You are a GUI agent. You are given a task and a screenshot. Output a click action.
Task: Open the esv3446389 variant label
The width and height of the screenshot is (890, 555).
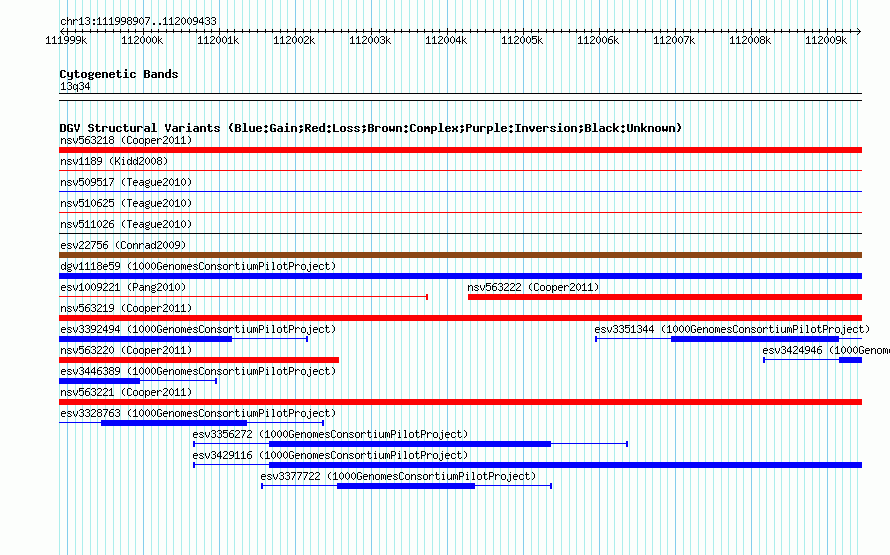coord(198,372)
